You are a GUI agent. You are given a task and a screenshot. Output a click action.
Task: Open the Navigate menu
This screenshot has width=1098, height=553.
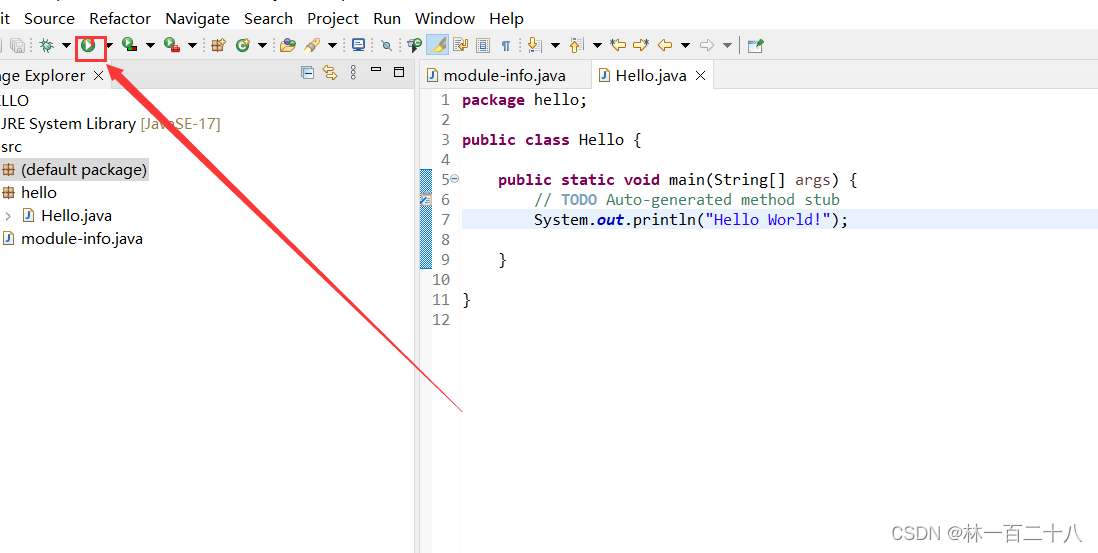(197, 19)
